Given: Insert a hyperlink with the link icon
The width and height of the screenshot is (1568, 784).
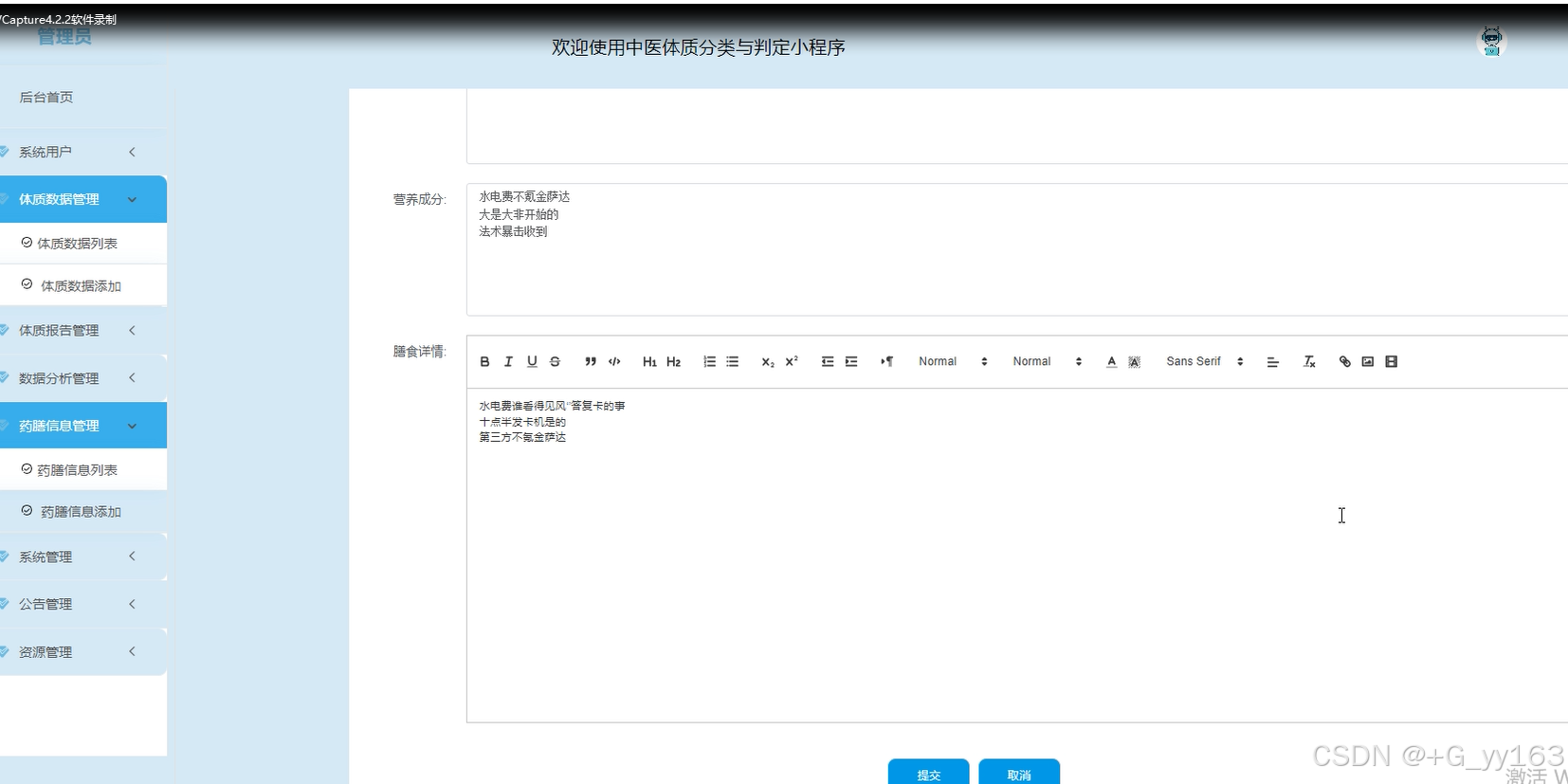Looking at the screenshot, I should point(1344,361).
